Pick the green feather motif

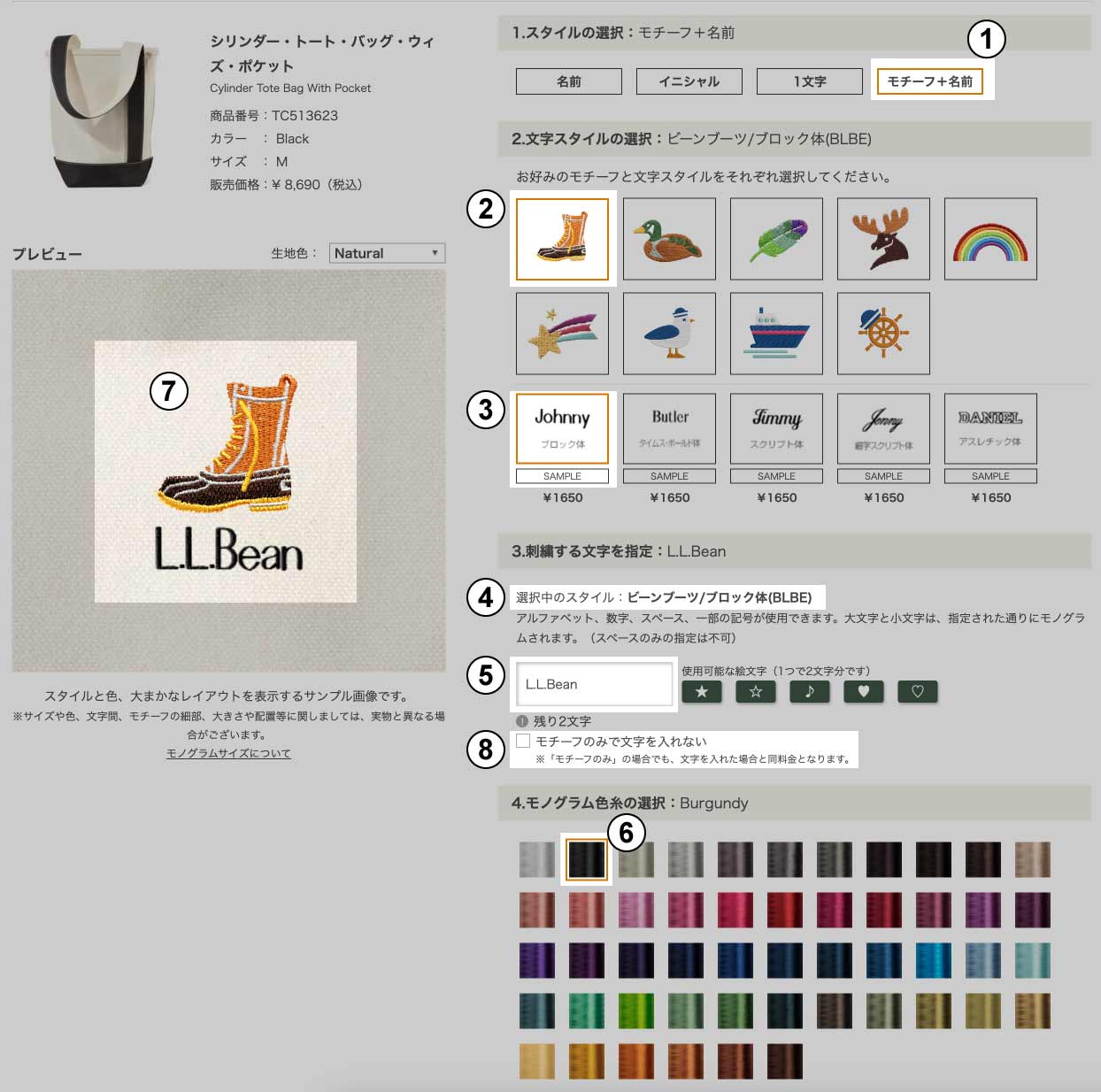776,239
